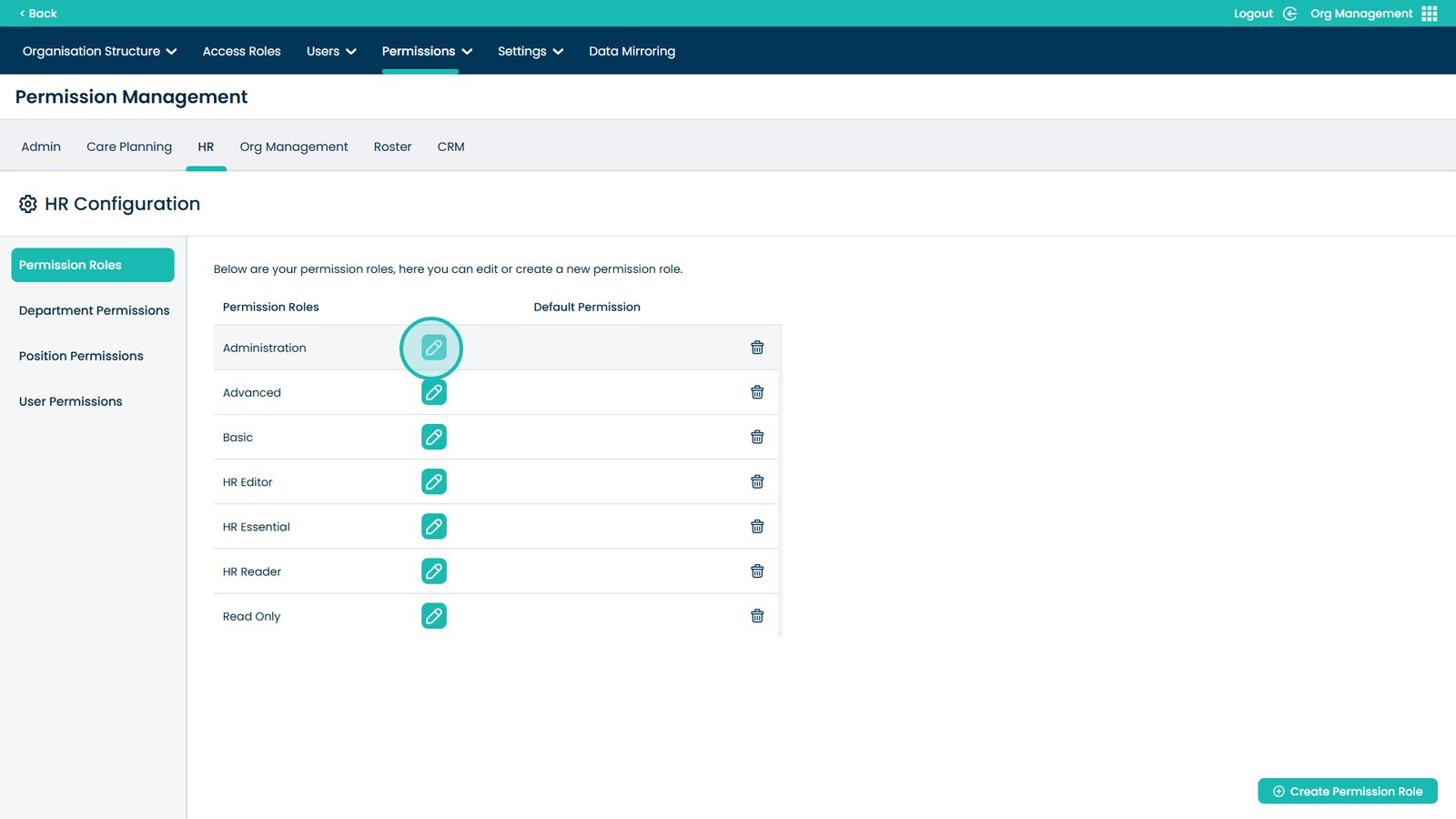
Task: Delete the HR Essential role
Action: [756, 526]
